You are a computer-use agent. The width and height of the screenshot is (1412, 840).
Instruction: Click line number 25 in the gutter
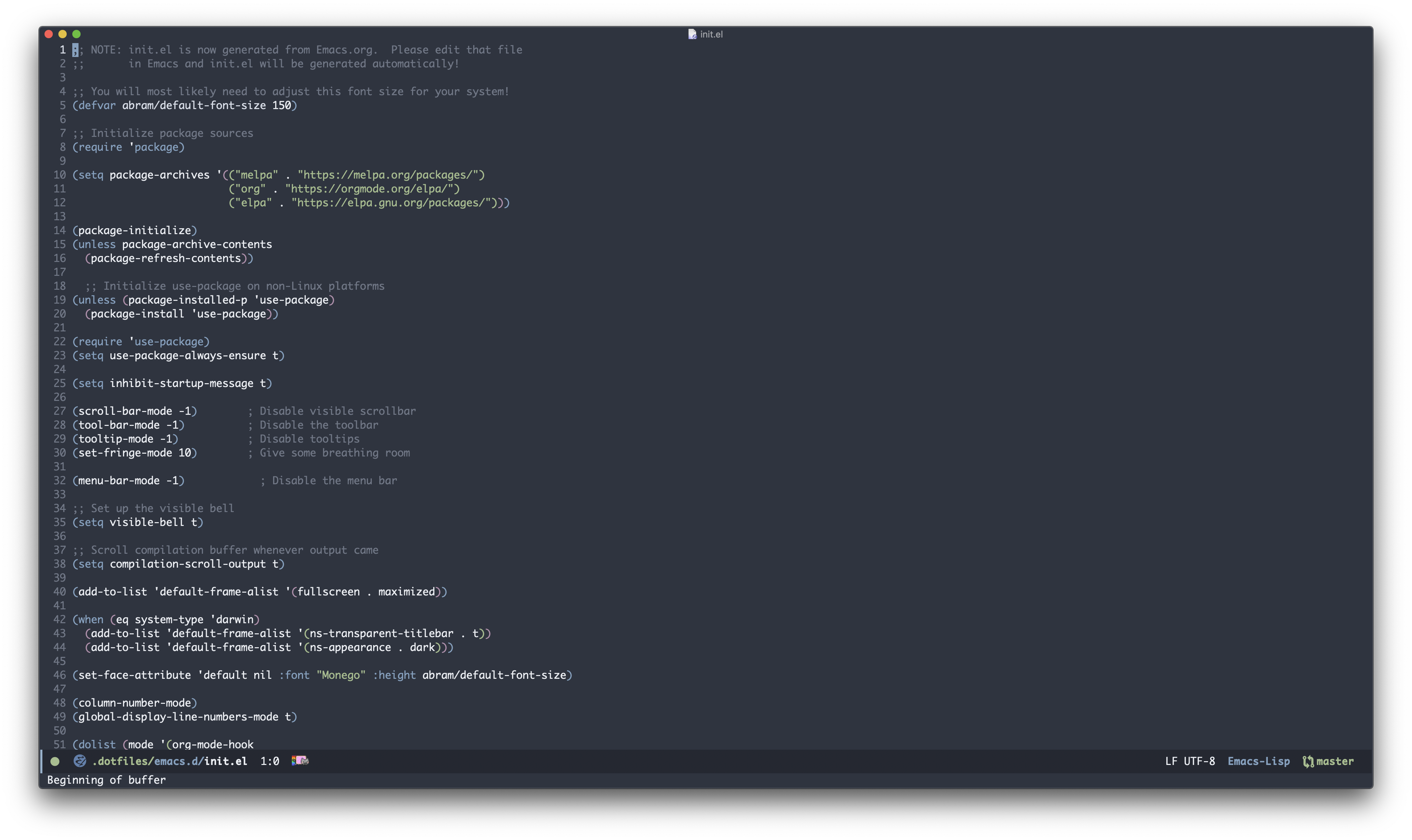tap(59, 384)
